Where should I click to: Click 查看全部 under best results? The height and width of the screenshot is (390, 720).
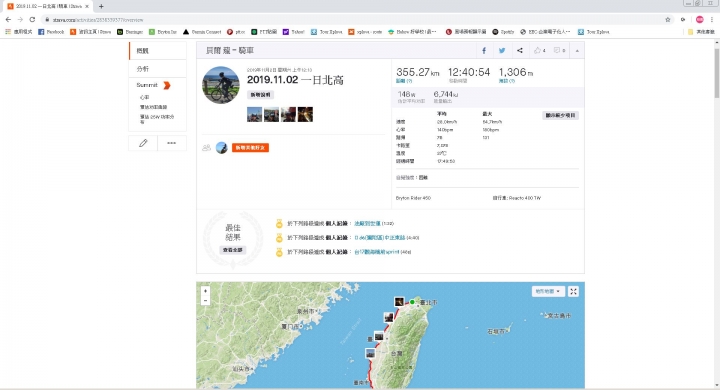[233, 250]
